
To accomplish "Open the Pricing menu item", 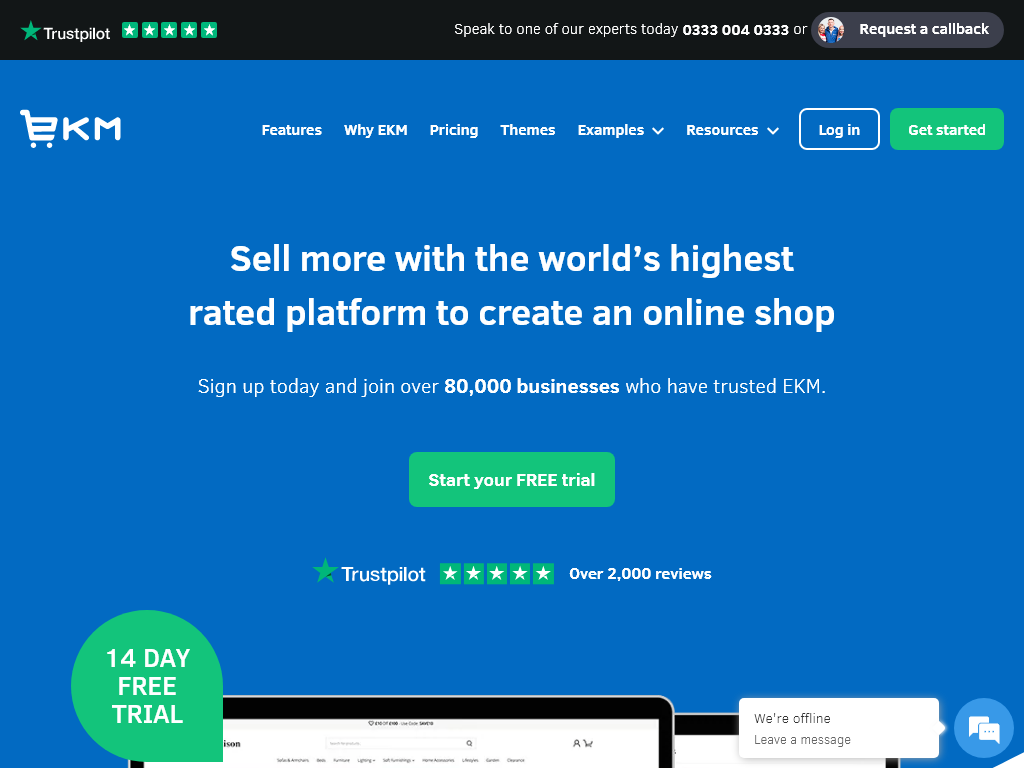I will (454, 130).
